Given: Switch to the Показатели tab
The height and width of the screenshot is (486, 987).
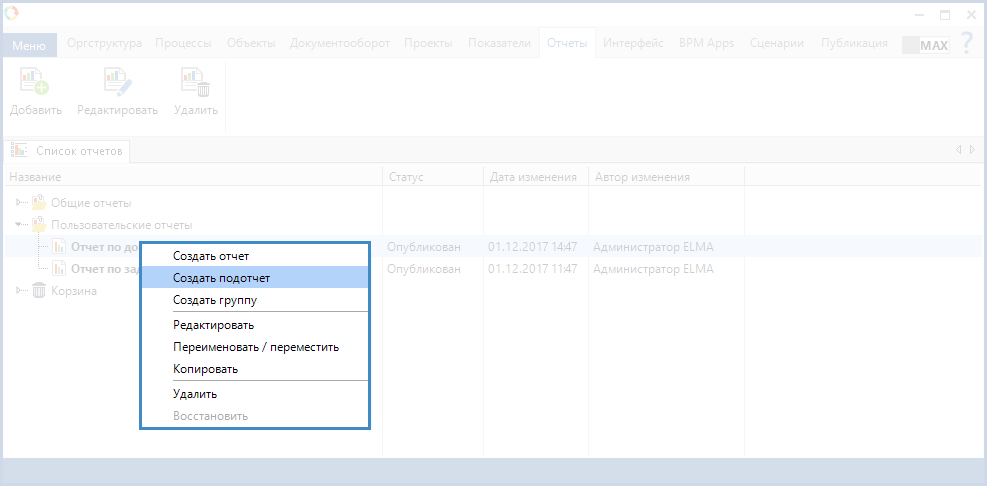Looking at the screenshot, I should [x=499, y=43].
